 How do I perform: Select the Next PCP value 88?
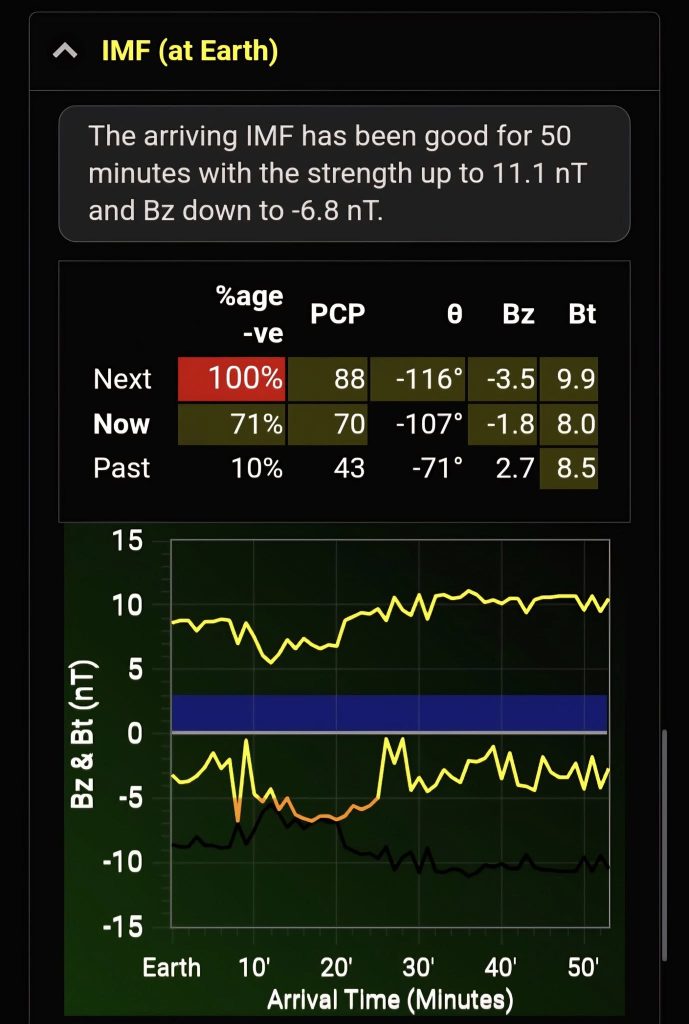pos(328,379)
